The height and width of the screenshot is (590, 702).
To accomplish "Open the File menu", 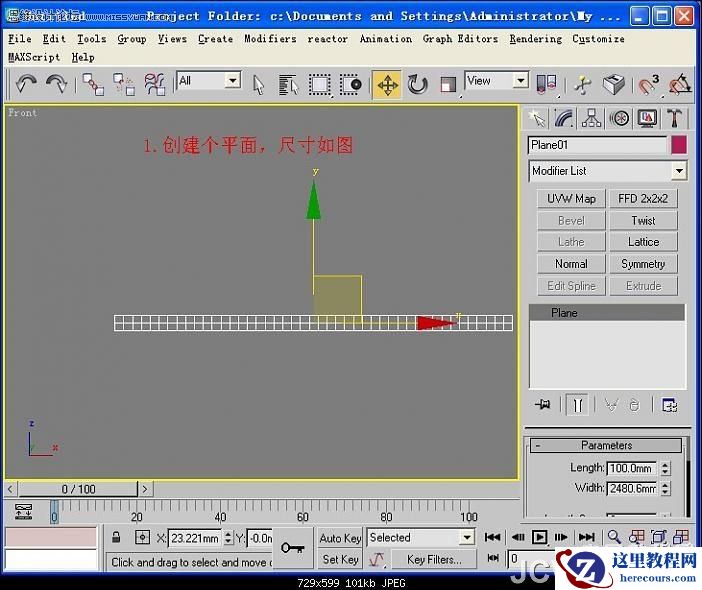I will point(20,39).
